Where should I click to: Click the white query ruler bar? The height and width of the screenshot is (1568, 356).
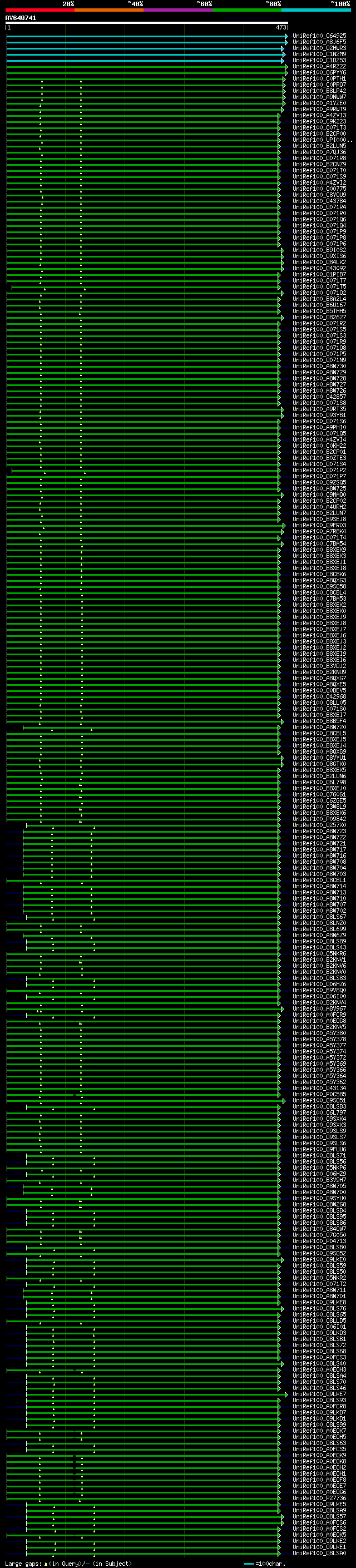pos(147,22)
